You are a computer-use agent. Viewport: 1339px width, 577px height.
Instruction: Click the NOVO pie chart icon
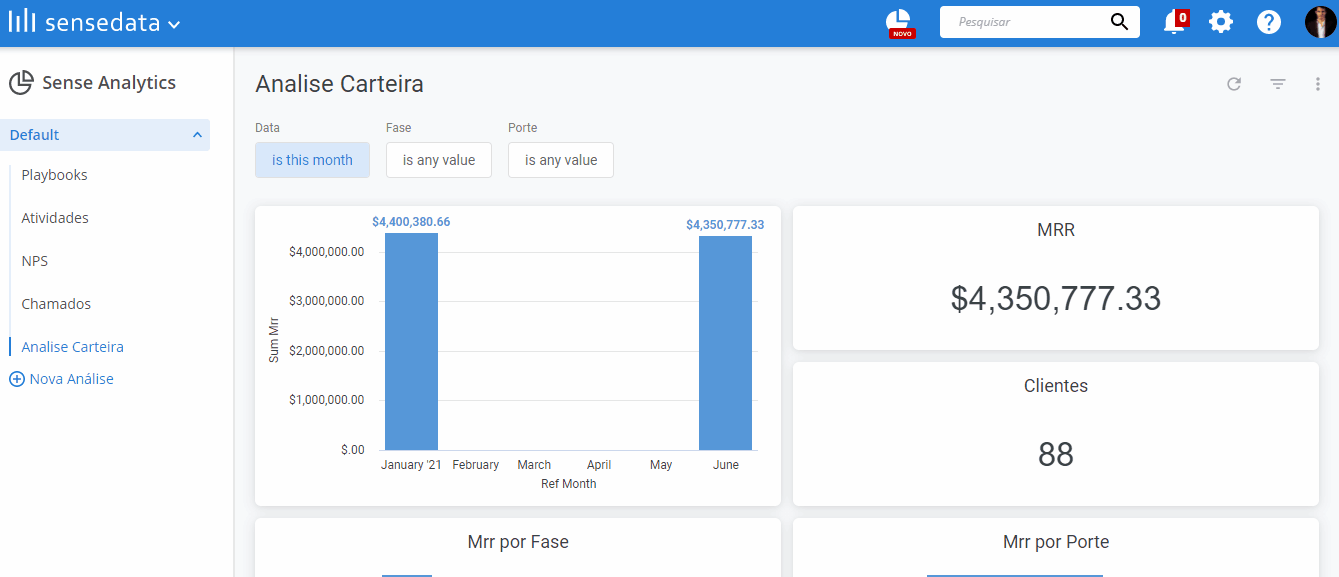point(900,23)
